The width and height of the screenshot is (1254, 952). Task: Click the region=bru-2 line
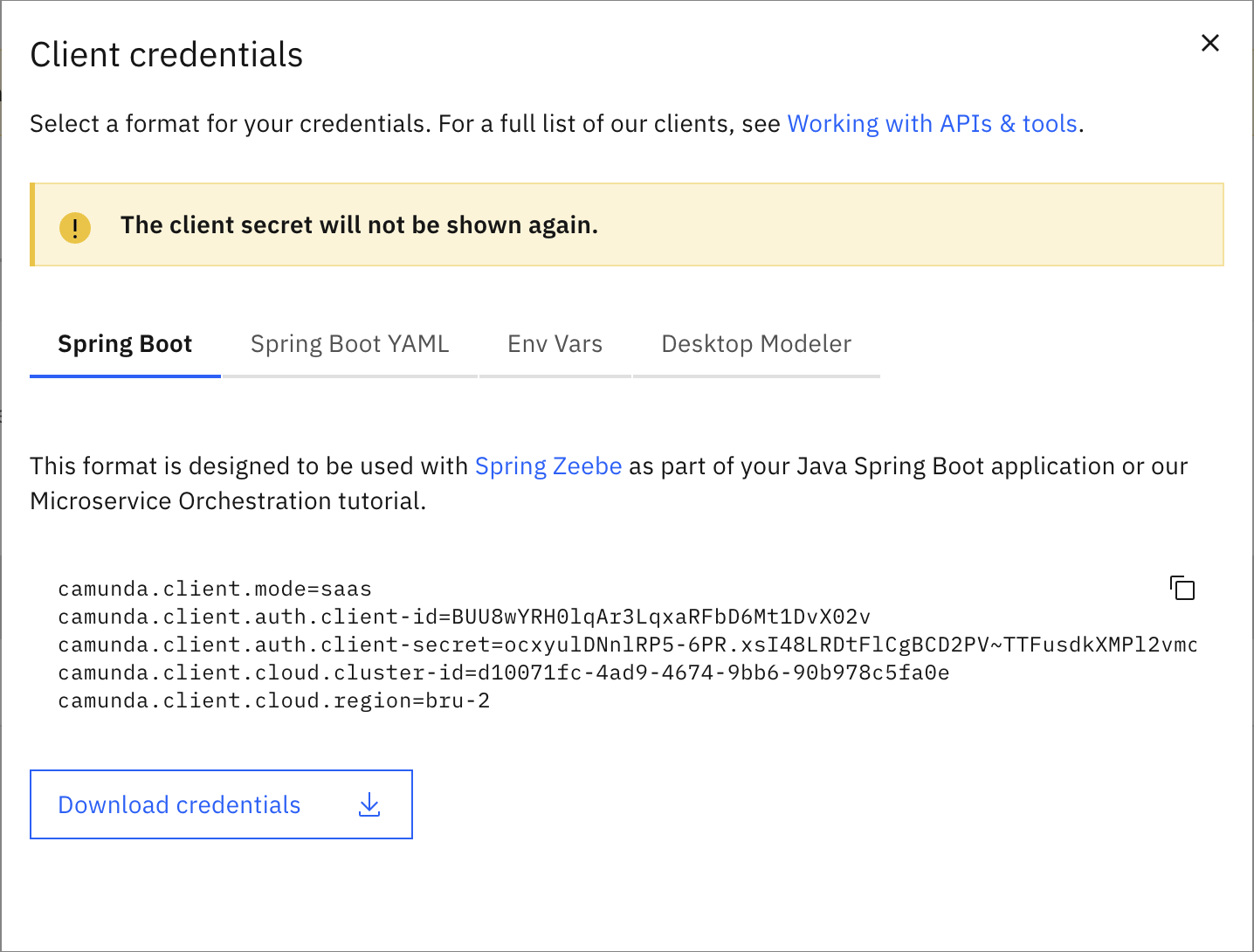pos(273,700)
